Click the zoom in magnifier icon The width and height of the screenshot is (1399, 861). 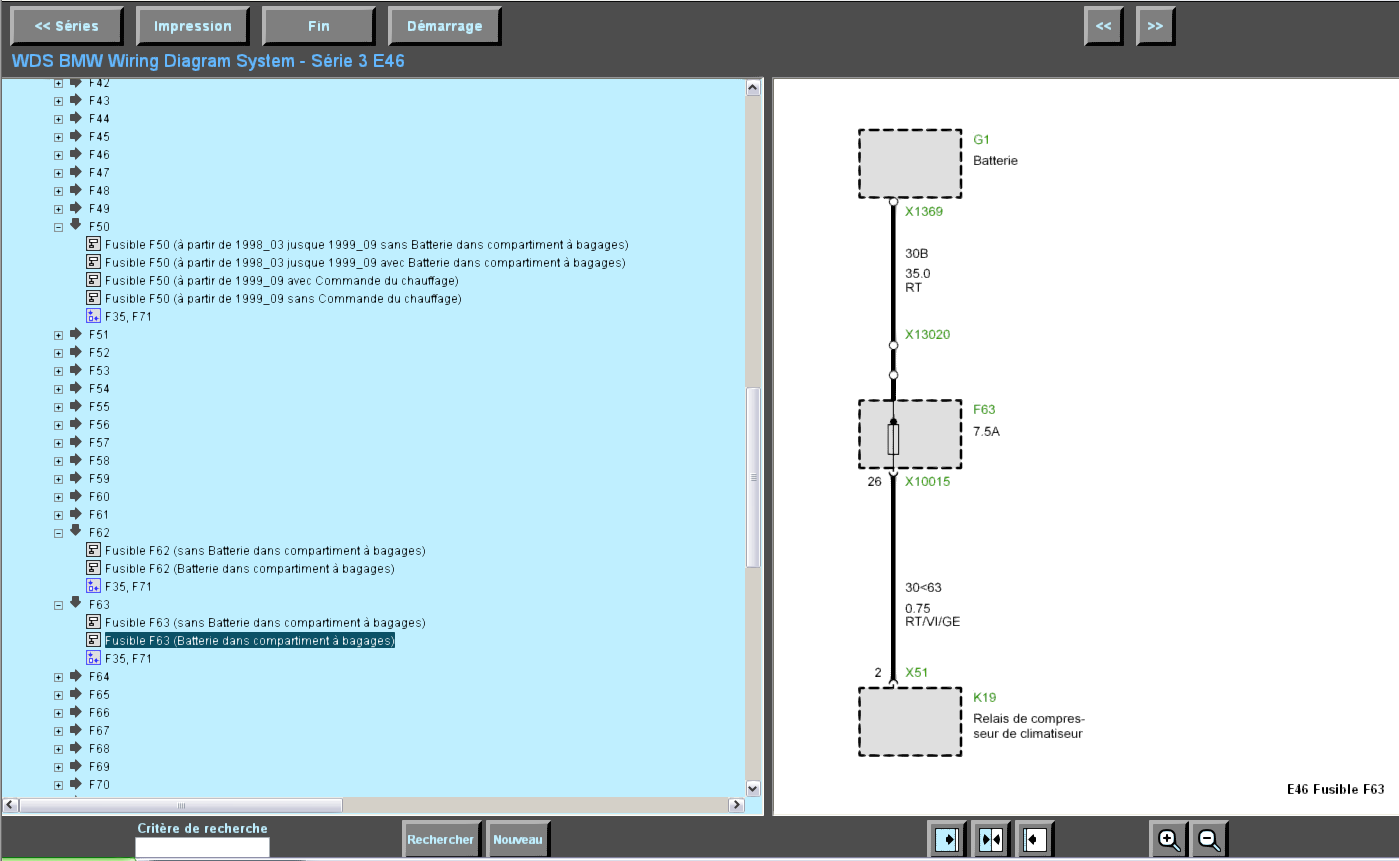point(1168,840)
